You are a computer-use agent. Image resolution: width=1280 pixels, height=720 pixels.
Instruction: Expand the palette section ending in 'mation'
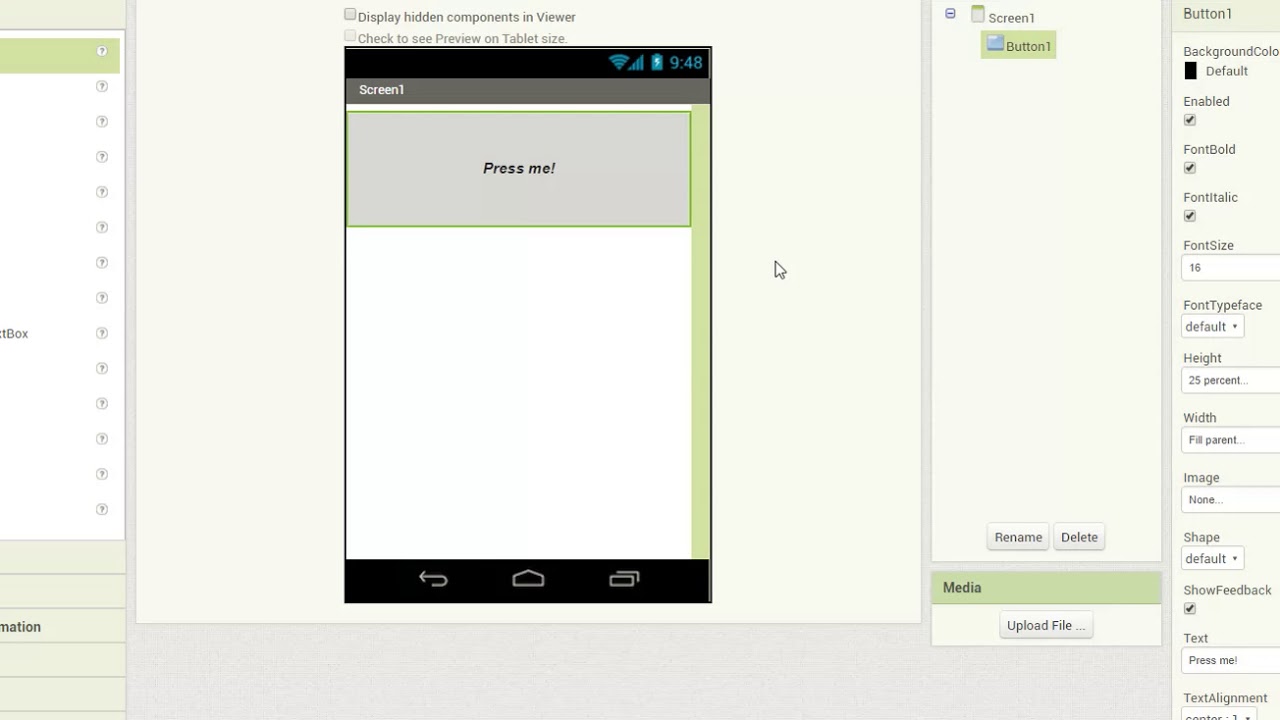(62, 627)
